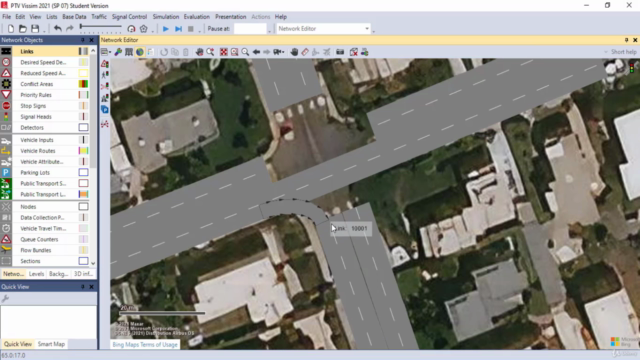
Task: Toggle Nodes visibility swatch
Action: 83,207
